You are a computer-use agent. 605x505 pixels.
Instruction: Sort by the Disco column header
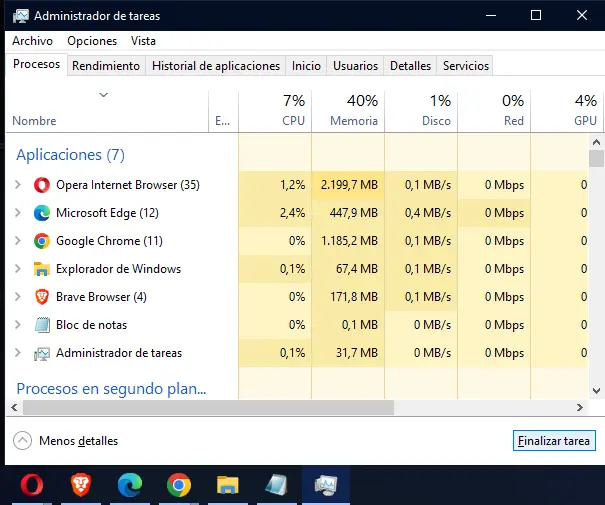[421, 111]
